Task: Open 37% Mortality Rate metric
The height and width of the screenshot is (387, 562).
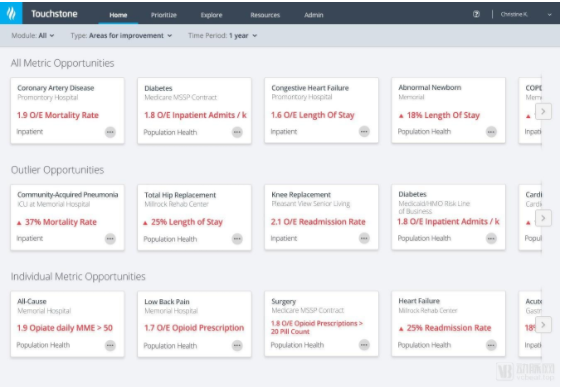Action: point(57,222)
